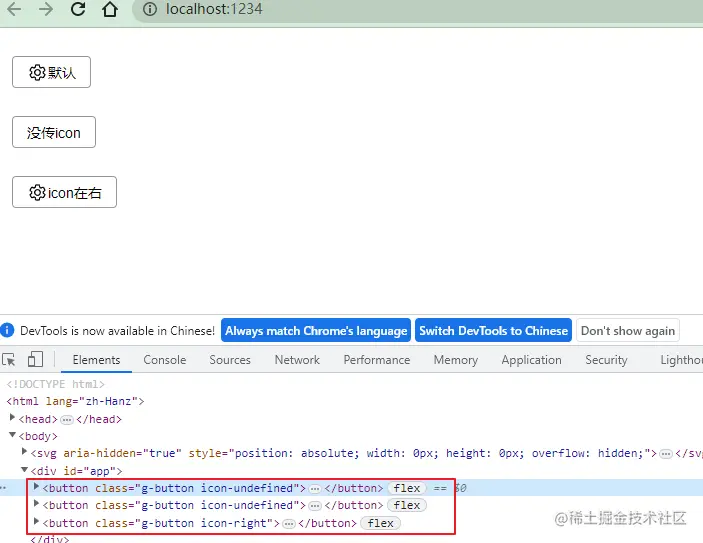This screenshot has height=543, width=703.
Task: Toggle flex badge on the highlighted button row
Action: (407, 488)
